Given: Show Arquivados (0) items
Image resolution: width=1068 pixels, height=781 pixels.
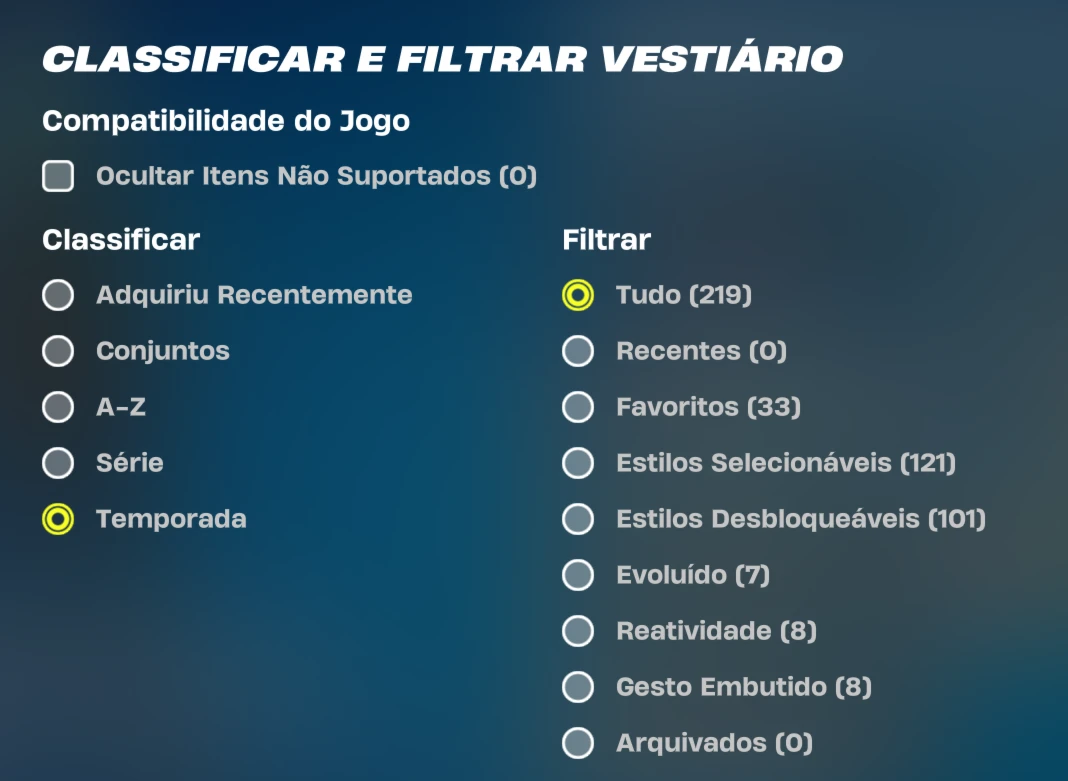Looking at the screenshot, I should [578, 744].
